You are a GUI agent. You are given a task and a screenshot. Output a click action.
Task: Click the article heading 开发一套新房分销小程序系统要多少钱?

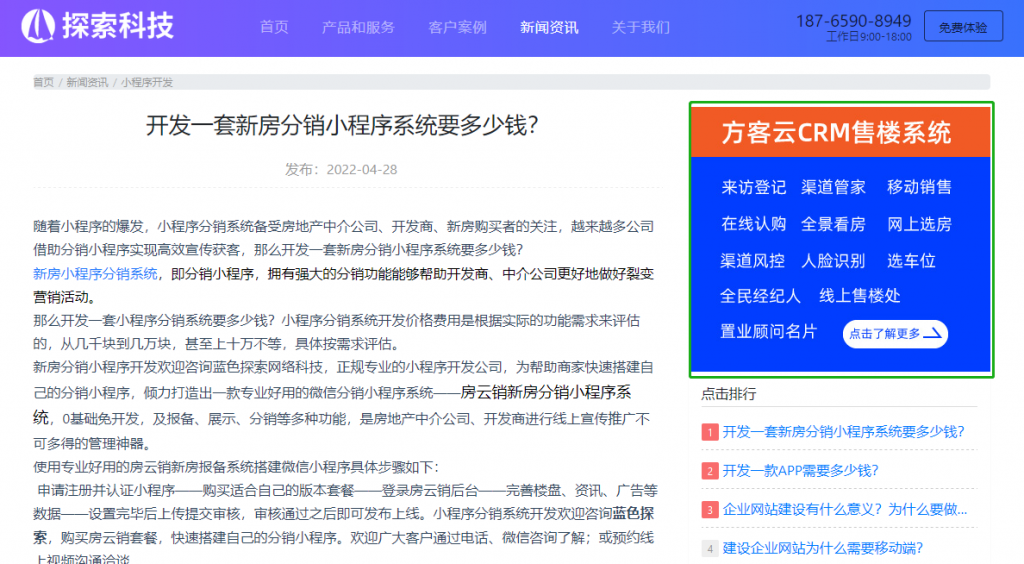tap(342, 125)
